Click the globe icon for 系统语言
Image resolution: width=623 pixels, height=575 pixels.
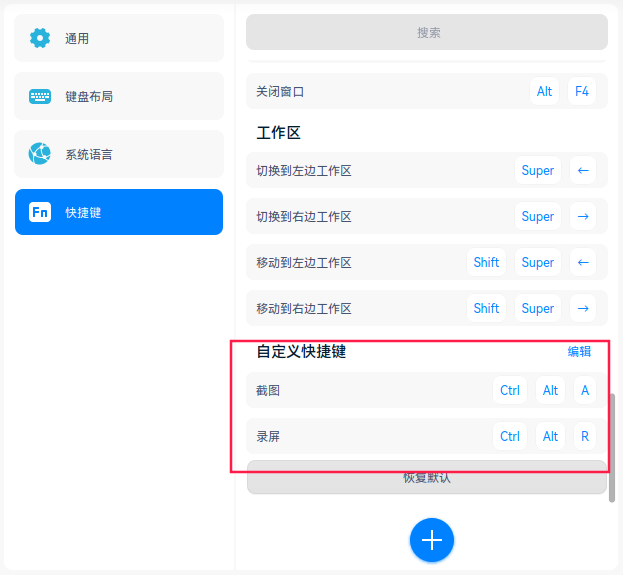[40, 154]
